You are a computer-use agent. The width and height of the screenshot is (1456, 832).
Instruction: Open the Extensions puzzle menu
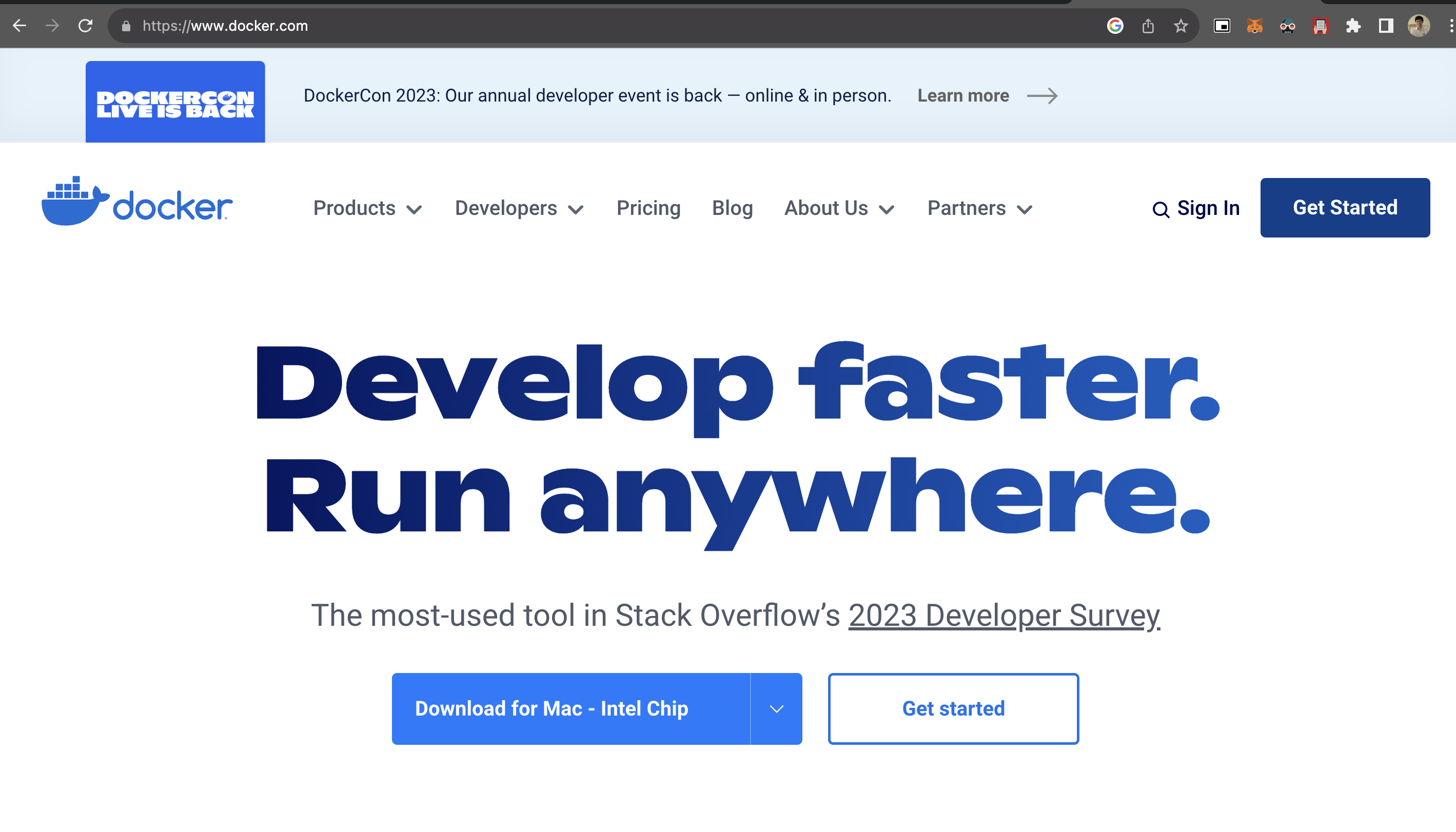[x=1353, y=26]
